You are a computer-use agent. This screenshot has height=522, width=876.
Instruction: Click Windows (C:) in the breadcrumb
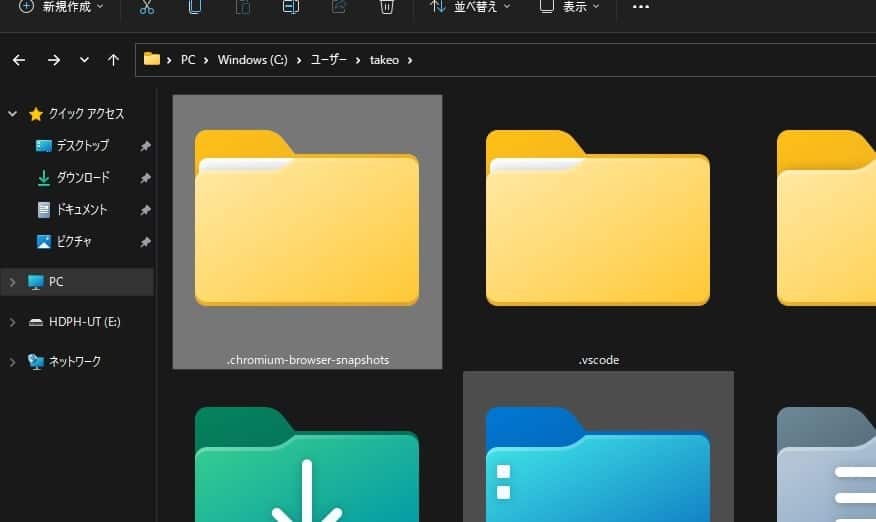point(253,60)
